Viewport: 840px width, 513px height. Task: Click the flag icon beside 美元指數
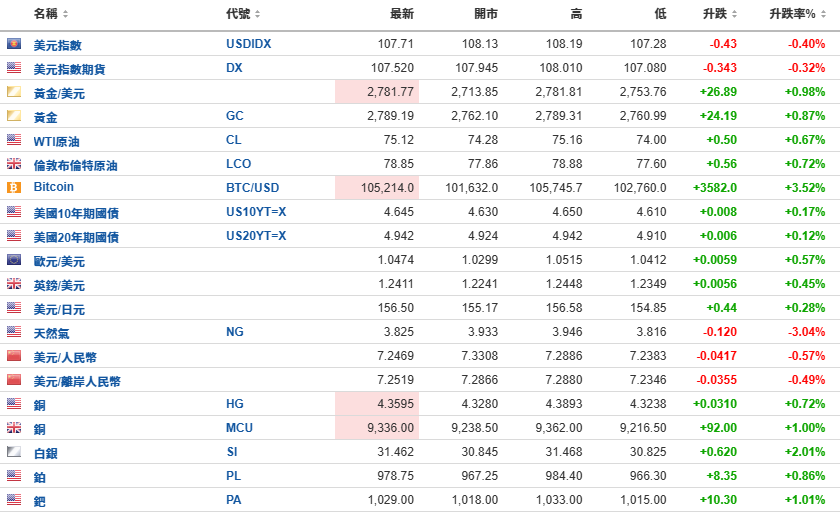pos(14,44)
